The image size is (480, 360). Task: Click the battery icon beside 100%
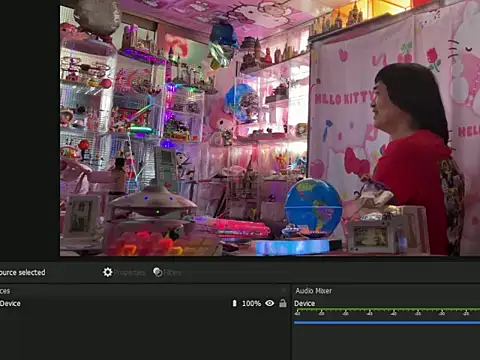(x=234, y=303)
